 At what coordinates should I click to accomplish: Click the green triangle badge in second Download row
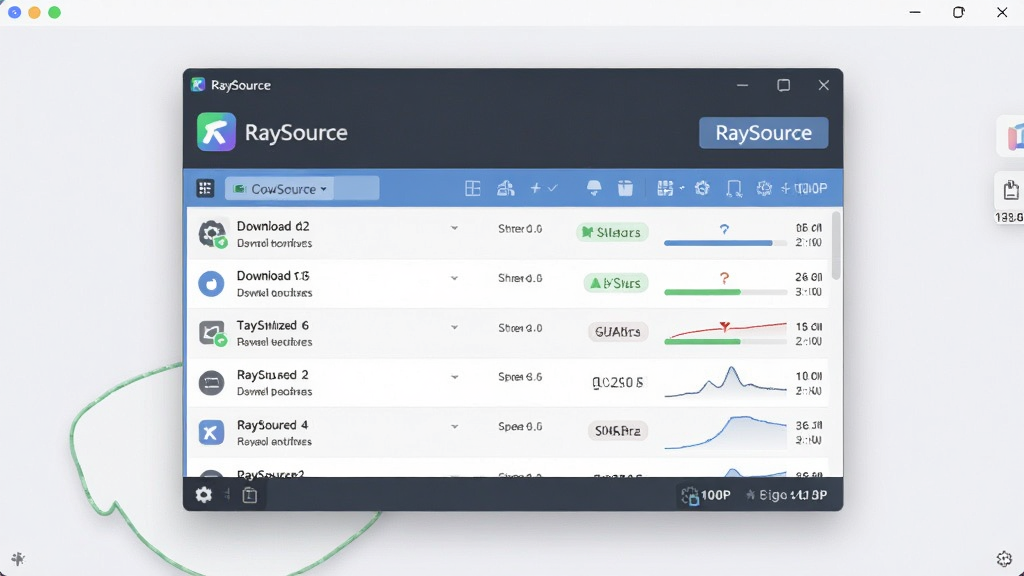coord(615,283)
